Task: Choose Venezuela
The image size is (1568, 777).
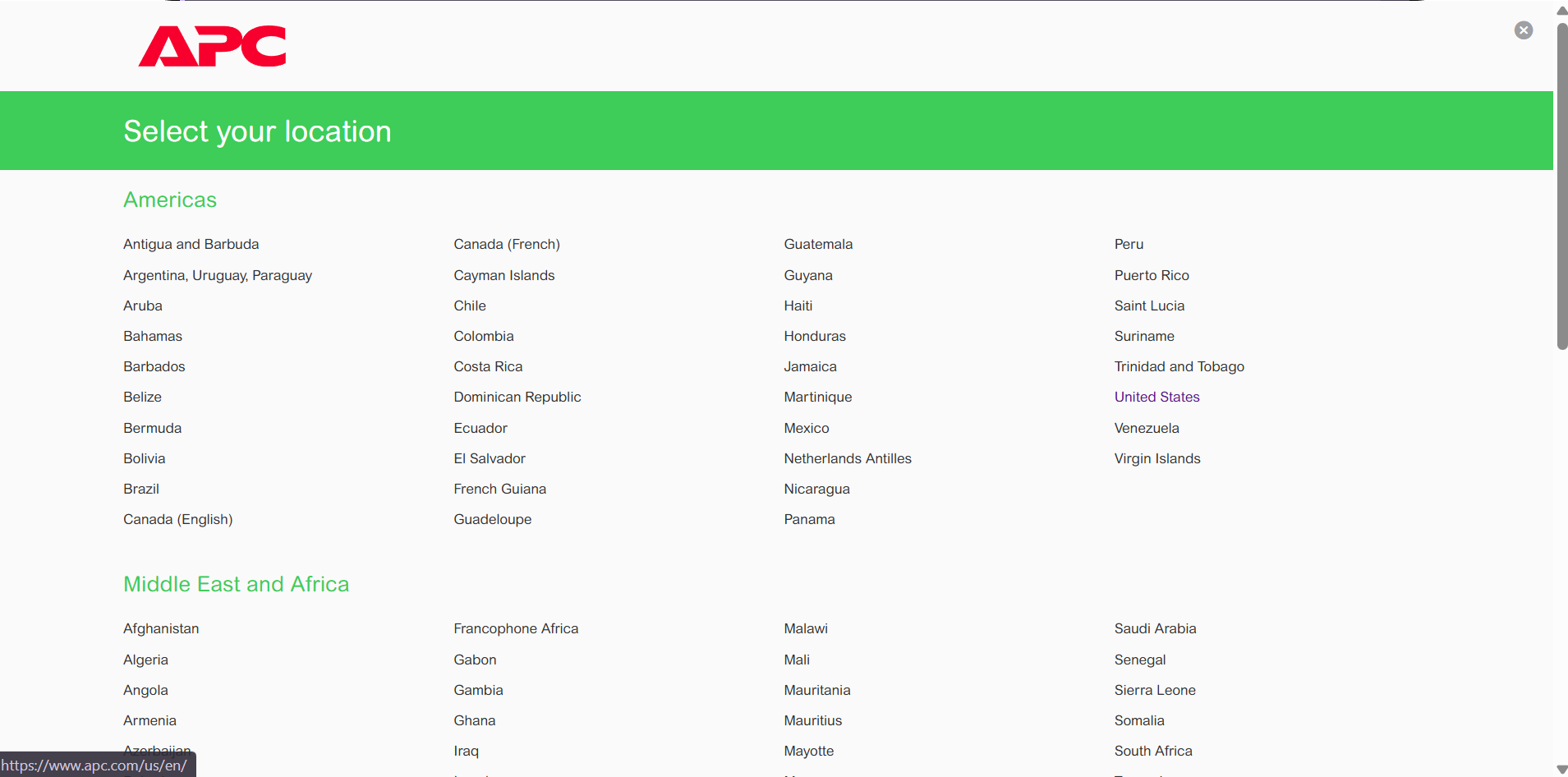Action: (1147, 428)
